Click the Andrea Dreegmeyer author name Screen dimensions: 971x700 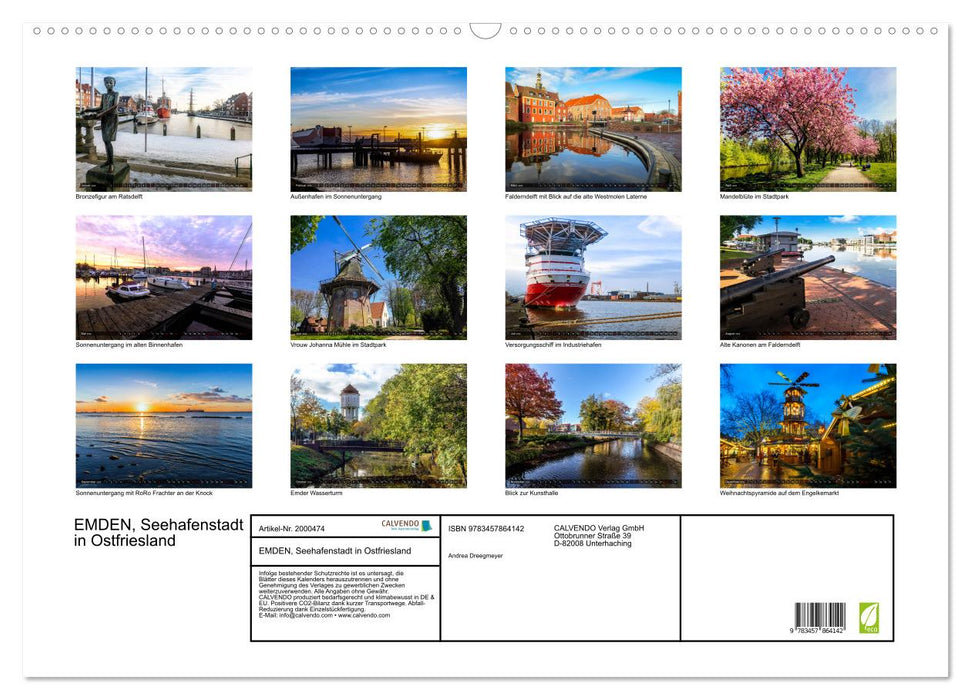point(476,555)
